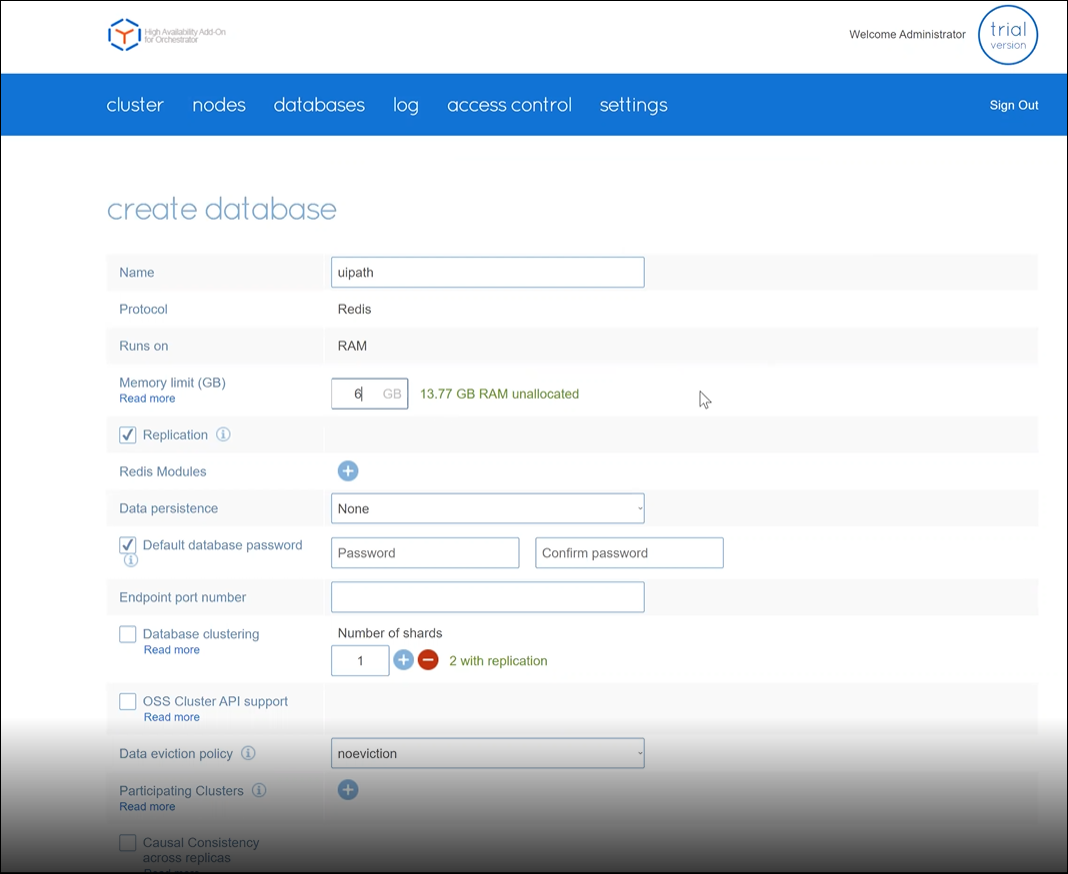Go to the access control tab
Viewport: 1068px width, 874px height.
click(509, 105)
